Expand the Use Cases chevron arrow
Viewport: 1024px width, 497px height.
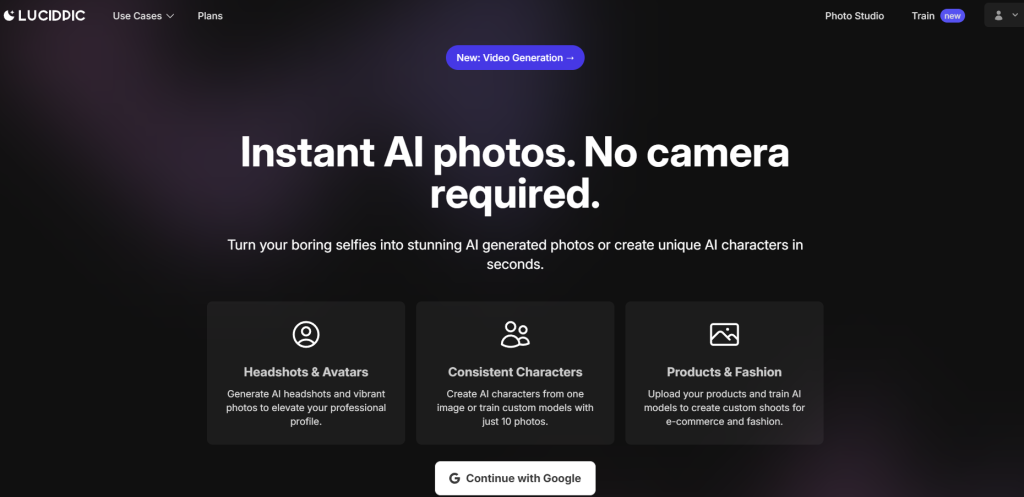[x=170, y=16]
